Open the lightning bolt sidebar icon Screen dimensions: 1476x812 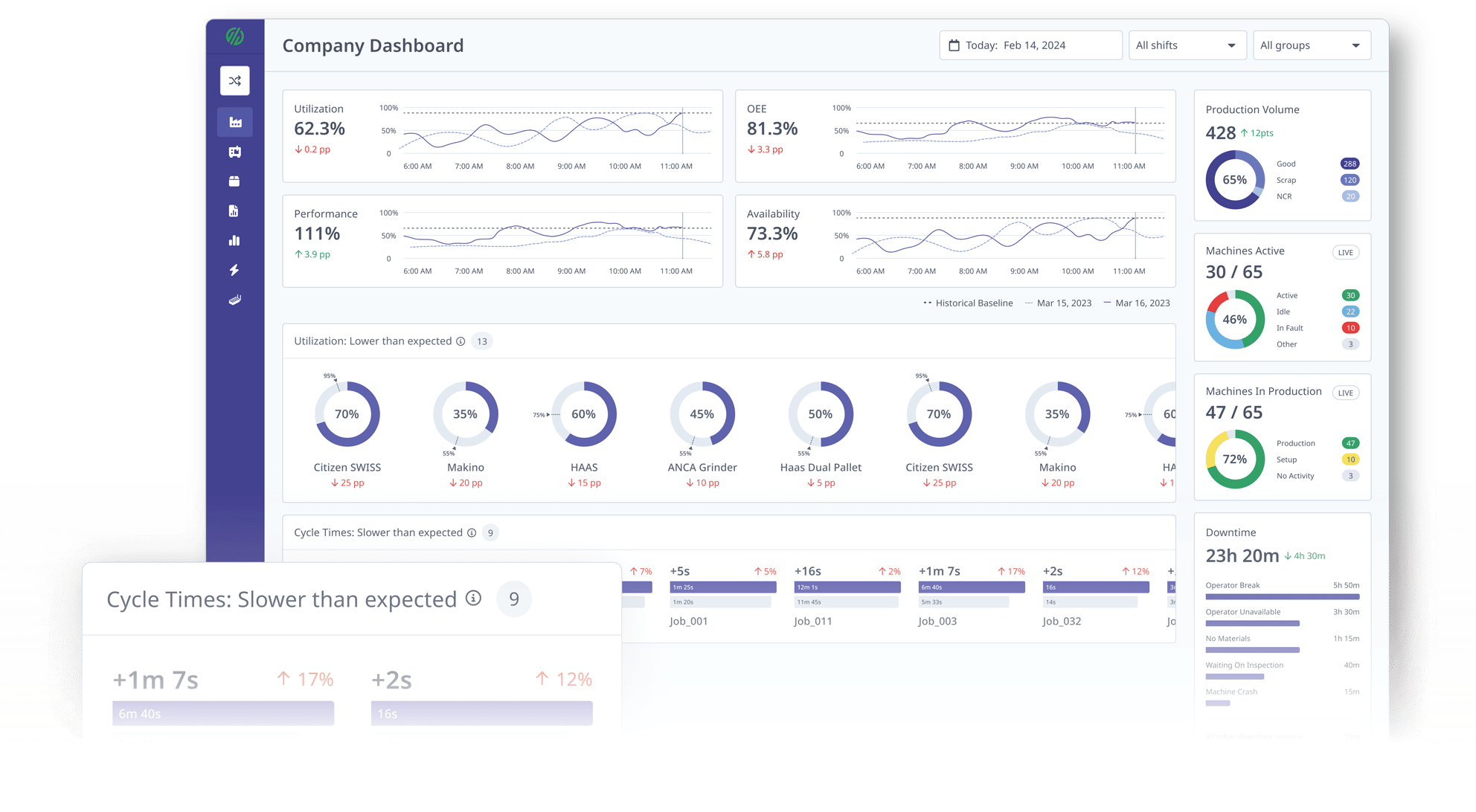(234, 270)
